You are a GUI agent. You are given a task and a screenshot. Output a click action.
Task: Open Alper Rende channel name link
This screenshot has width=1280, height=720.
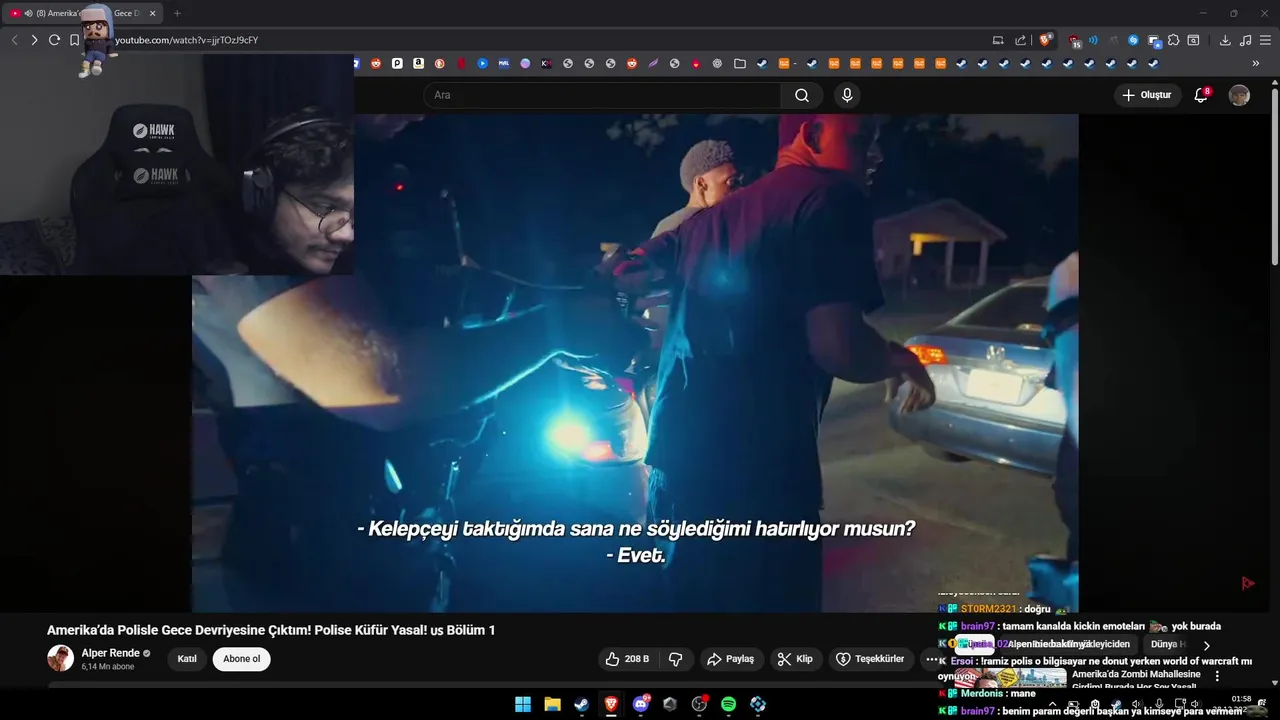tap(111, 653)
